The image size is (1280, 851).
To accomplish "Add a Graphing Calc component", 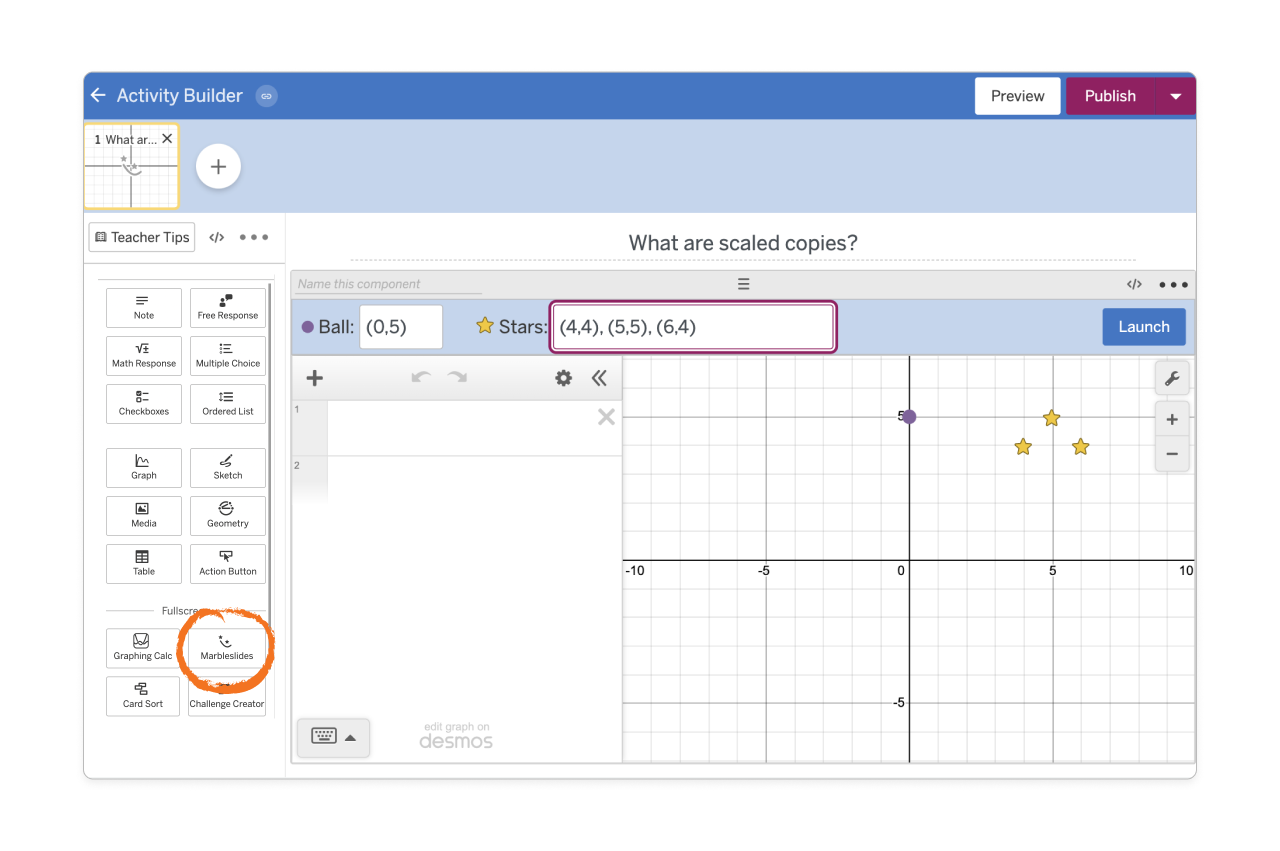I will [142, 648].
